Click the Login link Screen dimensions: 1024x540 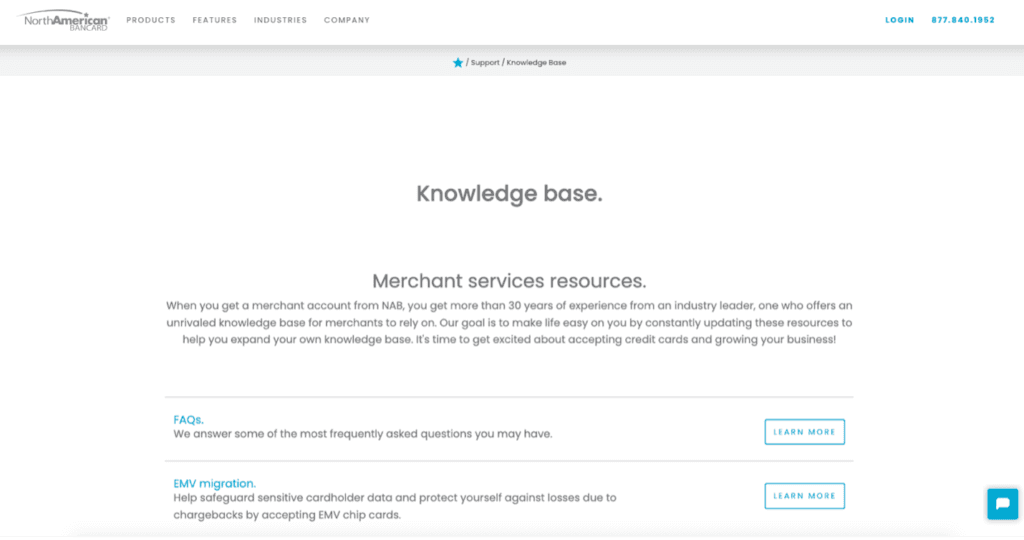[899, 20]
